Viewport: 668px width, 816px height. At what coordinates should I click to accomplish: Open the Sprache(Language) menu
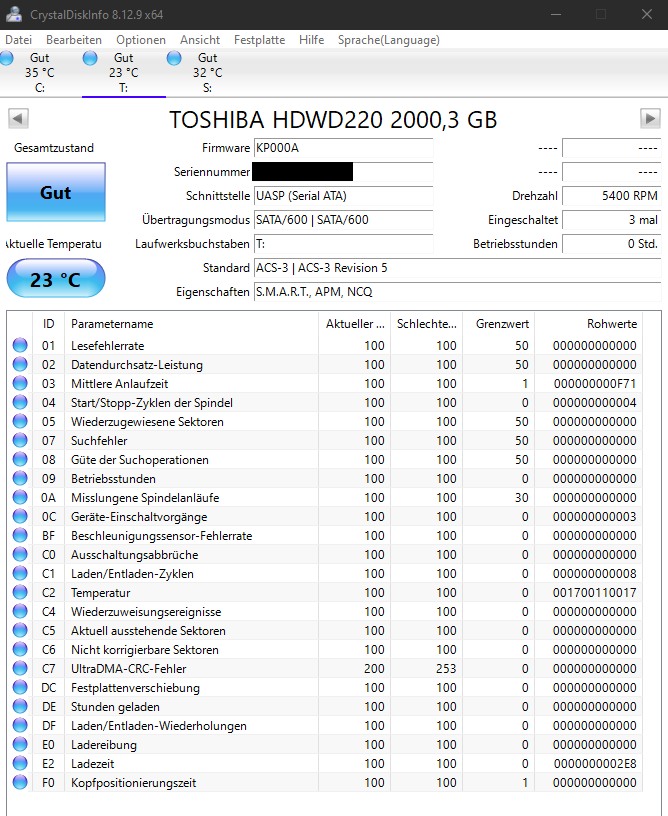coord(389,40)
